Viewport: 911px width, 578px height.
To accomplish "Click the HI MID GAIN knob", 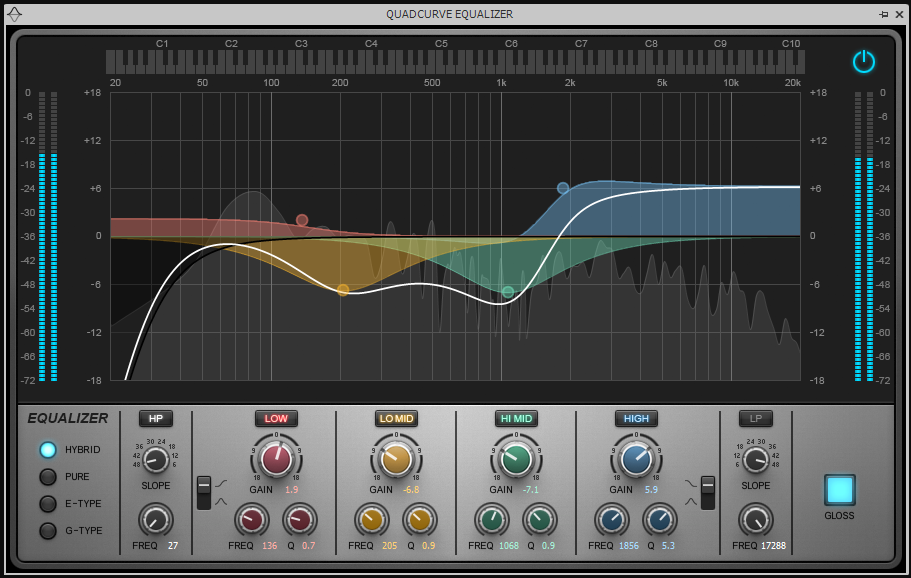I will click(516, 459).
